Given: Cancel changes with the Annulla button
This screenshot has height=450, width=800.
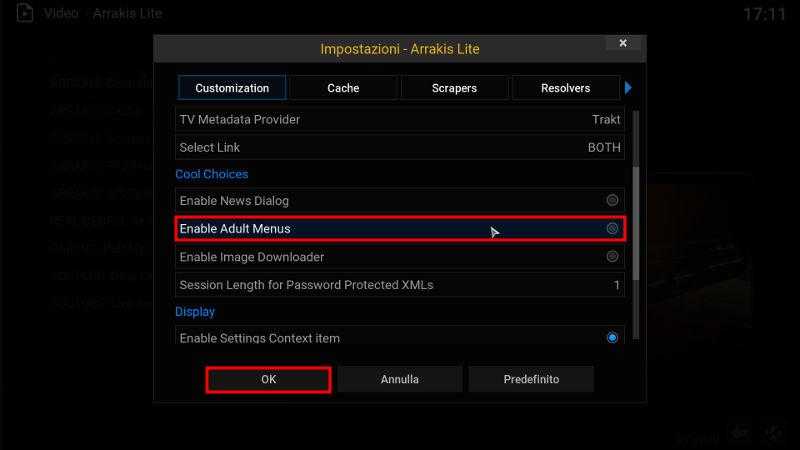Looking at the screenshot, I should [x=399, y=379].
